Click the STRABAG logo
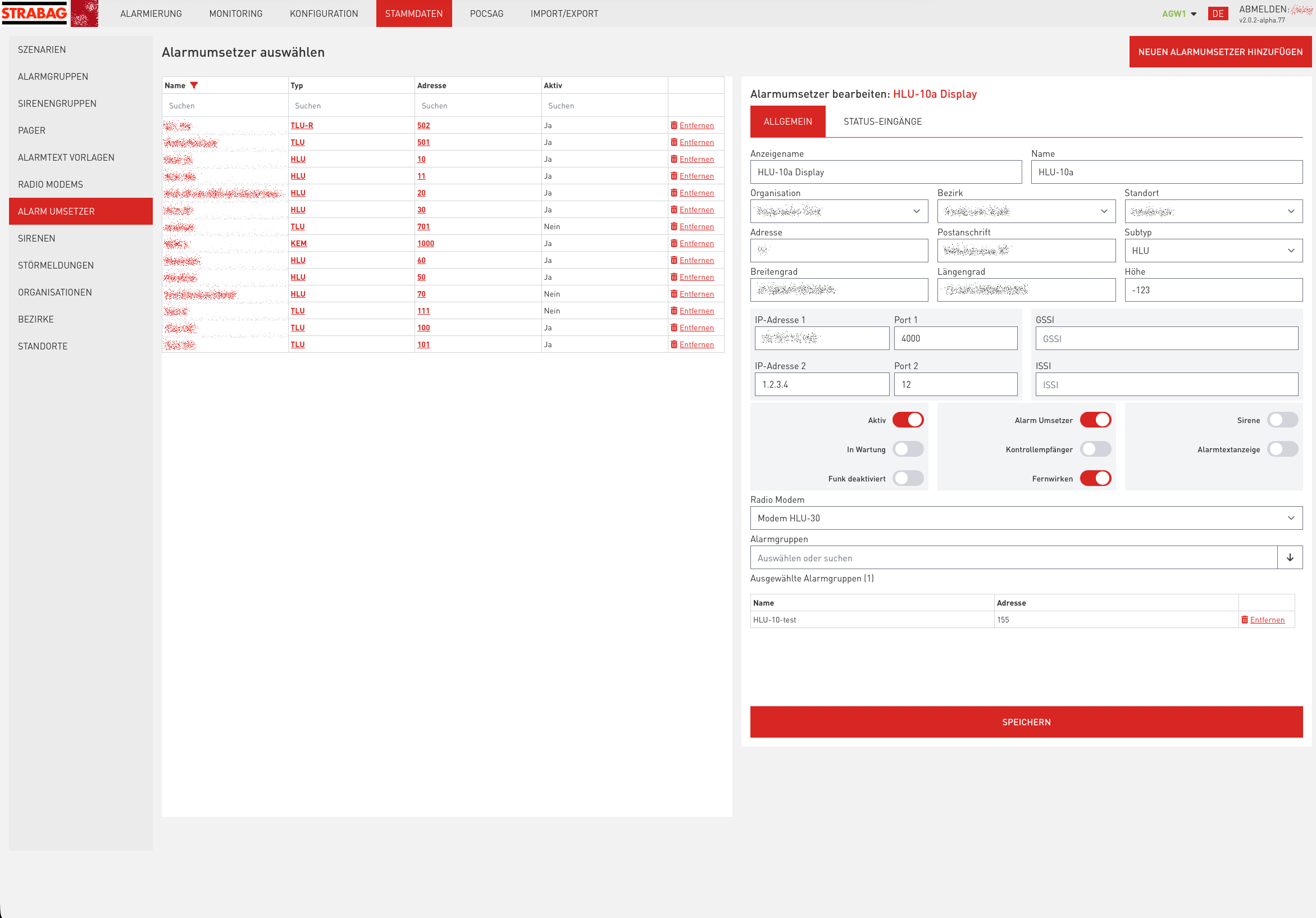 [34, 13]
